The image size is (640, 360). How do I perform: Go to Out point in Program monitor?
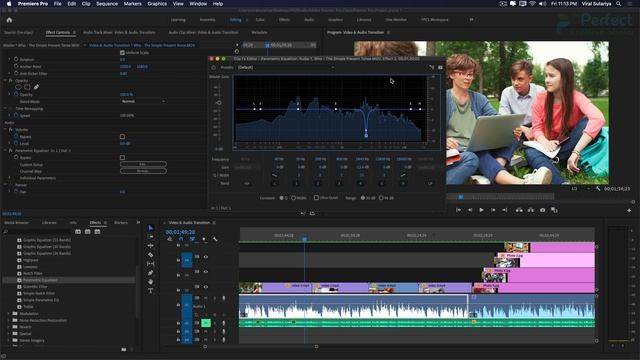click(x=504, y=210)
